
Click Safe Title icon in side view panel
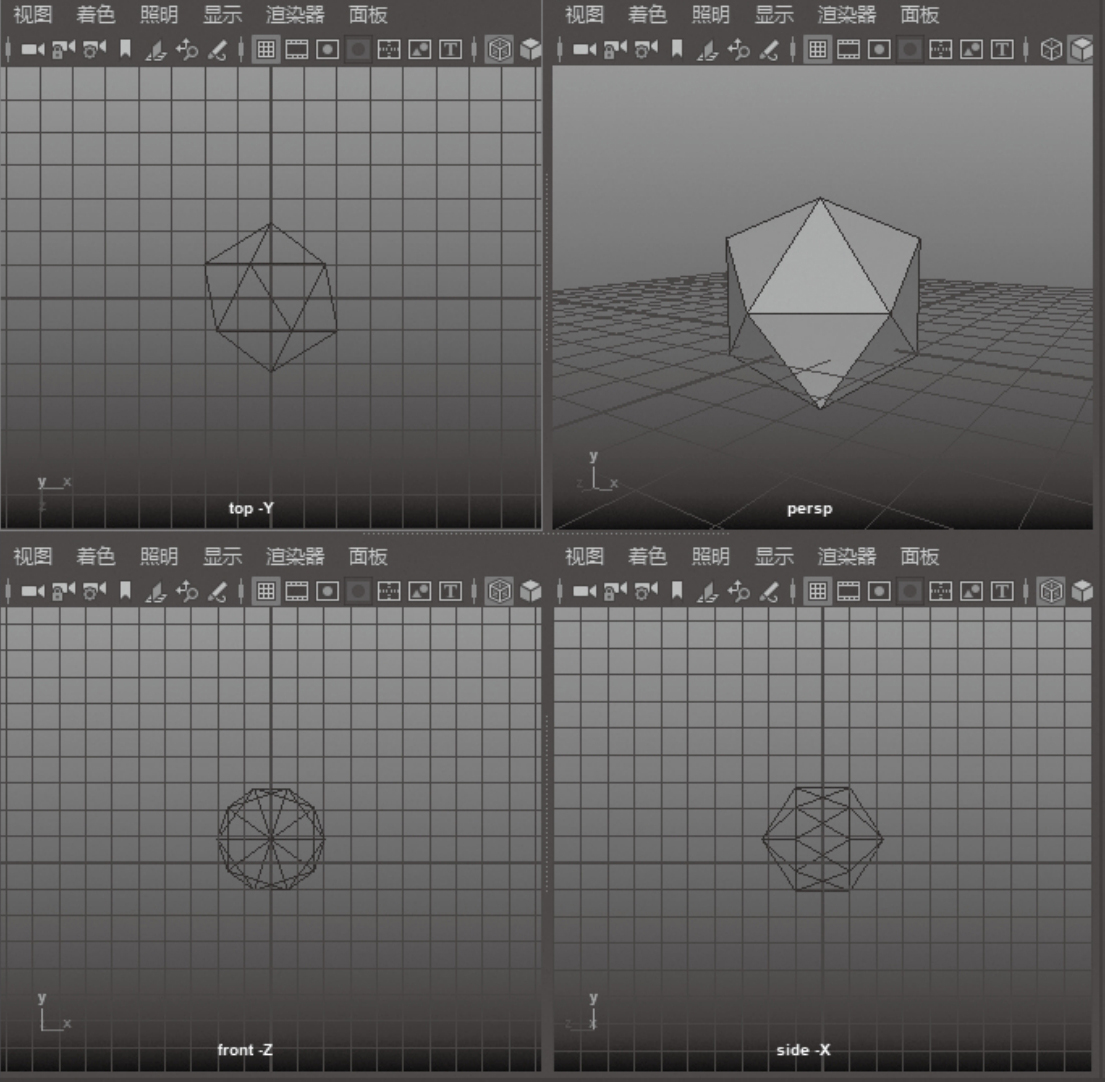point(1001,591)
